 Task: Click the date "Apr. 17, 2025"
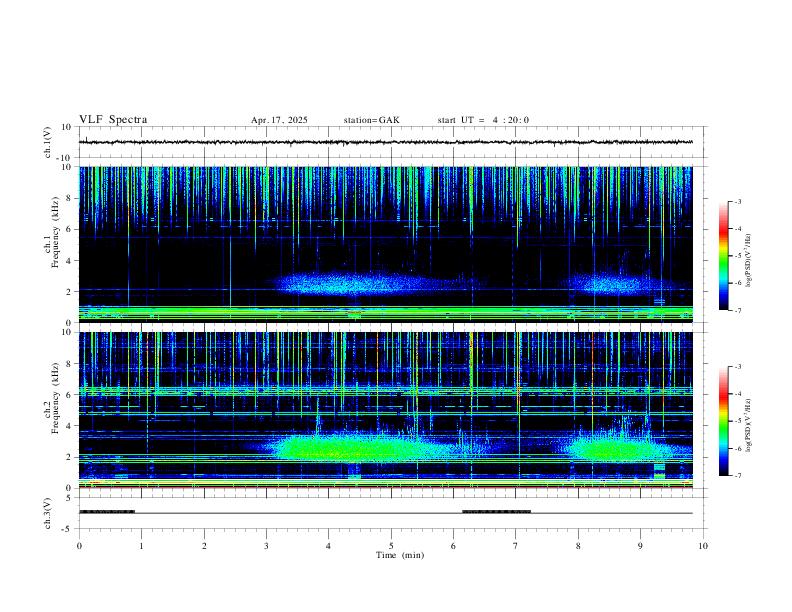tap(279, 120)
